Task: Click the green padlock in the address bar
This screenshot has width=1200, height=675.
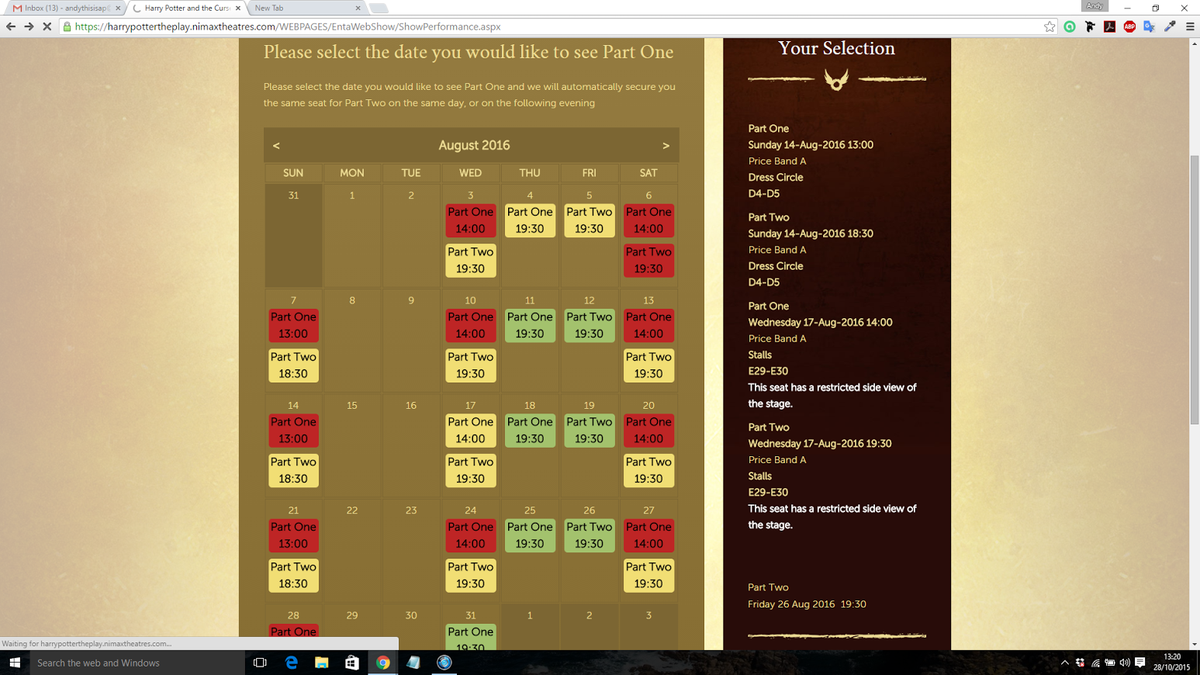Action: (67, 27)
